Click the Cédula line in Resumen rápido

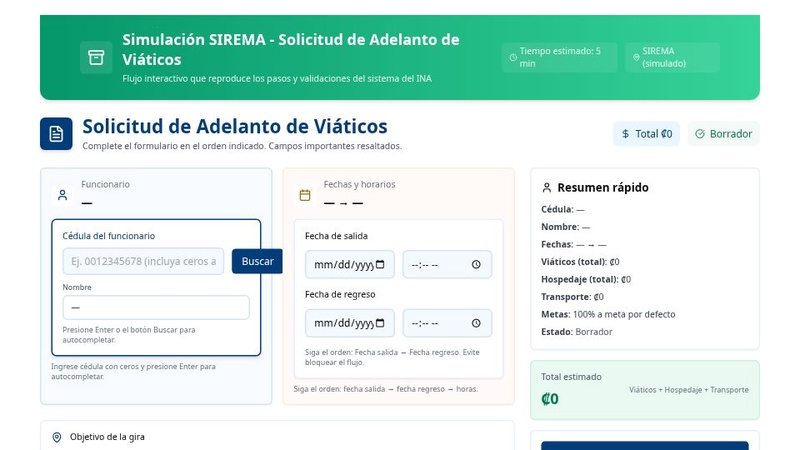click(x=563, y=209)
